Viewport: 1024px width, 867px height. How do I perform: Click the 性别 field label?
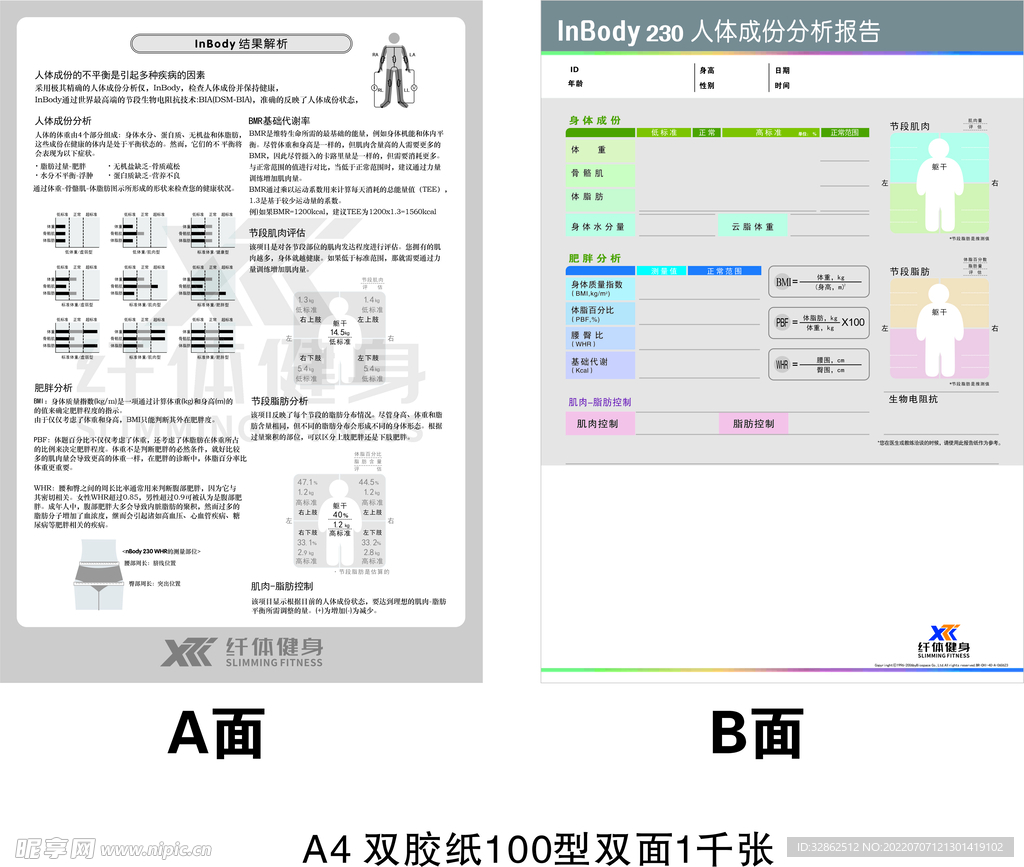point(707,86)
